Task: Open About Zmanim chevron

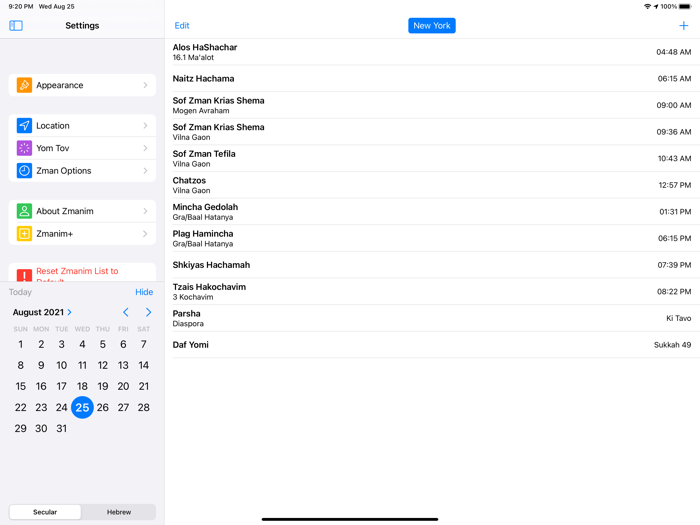Action: pos(145,211)
